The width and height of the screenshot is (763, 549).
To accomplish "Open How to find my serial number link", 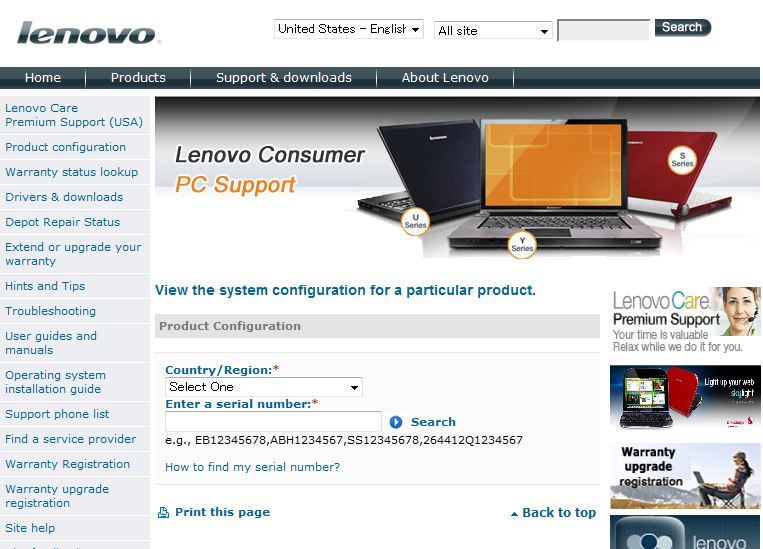I will pyautogui.click(x=253, y=467).
